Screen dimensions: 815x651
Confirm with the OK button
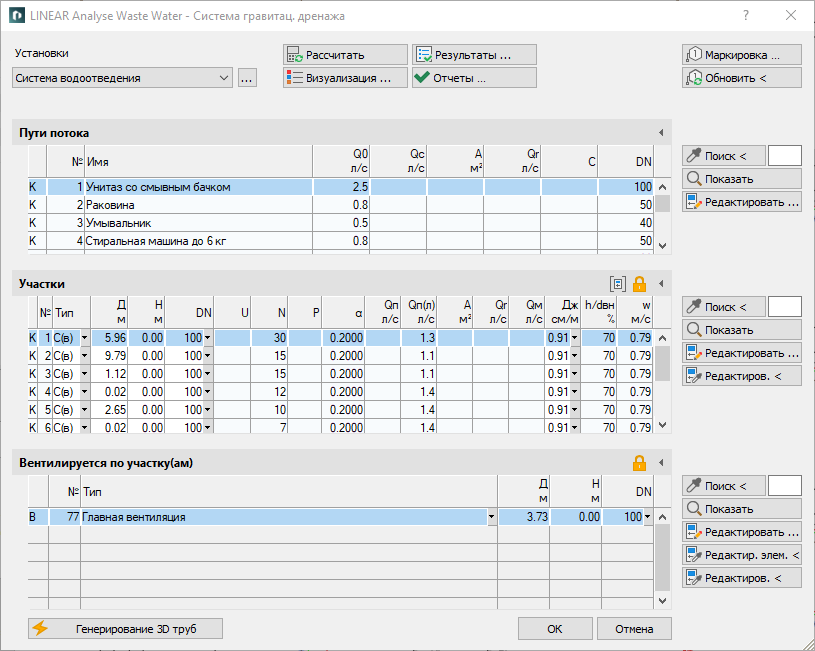[555, 629]
